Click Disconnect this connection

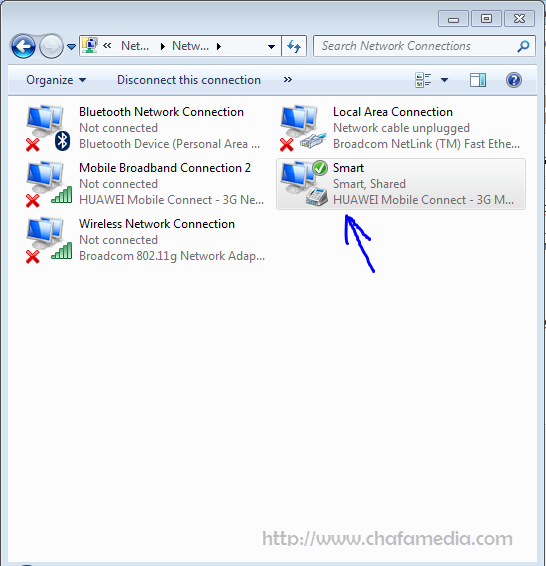189,80
